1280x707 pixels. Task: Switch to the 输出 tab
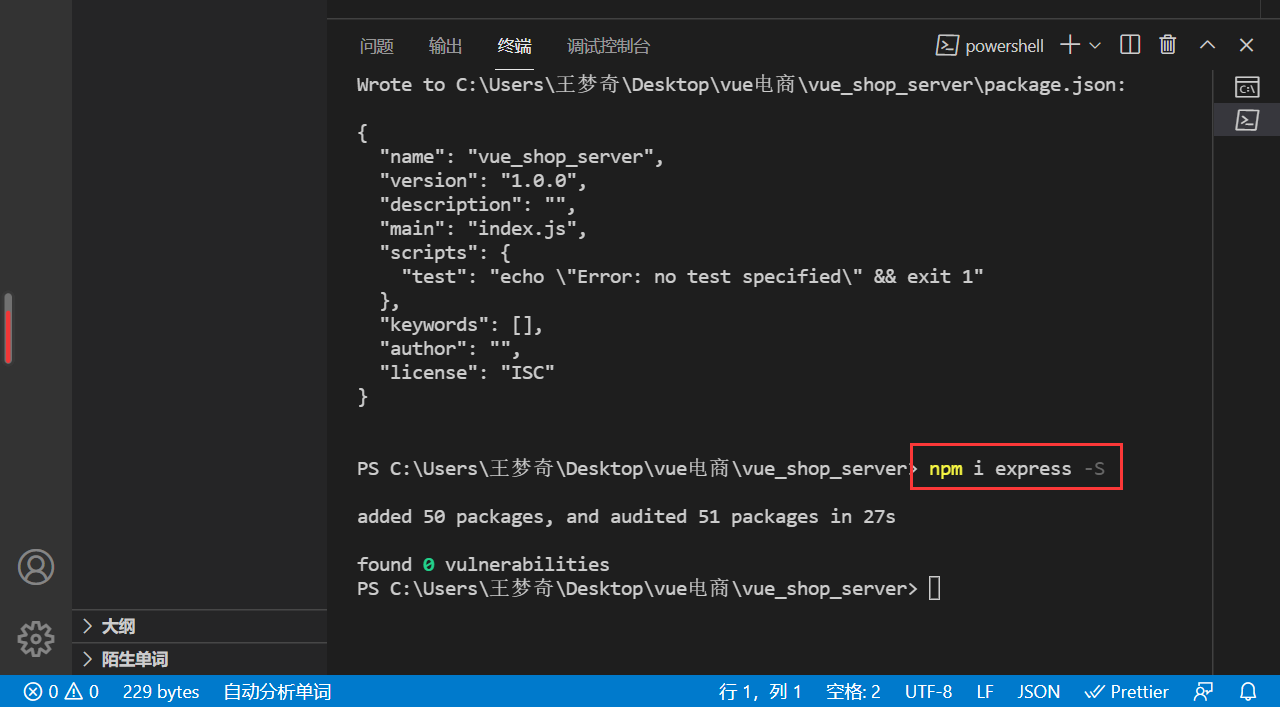pyautogui.click(x=446, y=46)
